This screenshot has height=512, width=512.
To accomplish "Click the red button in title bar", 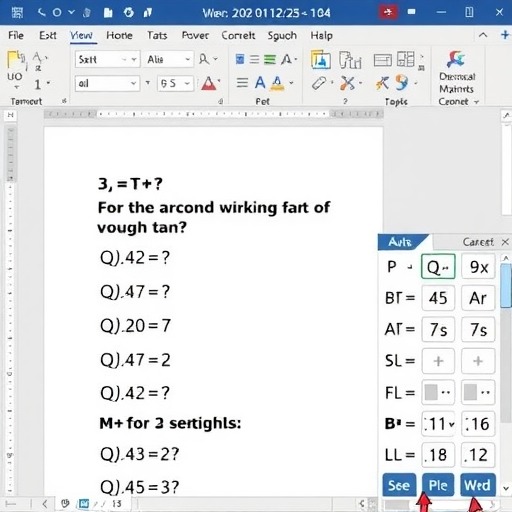I will pos(388,12).
